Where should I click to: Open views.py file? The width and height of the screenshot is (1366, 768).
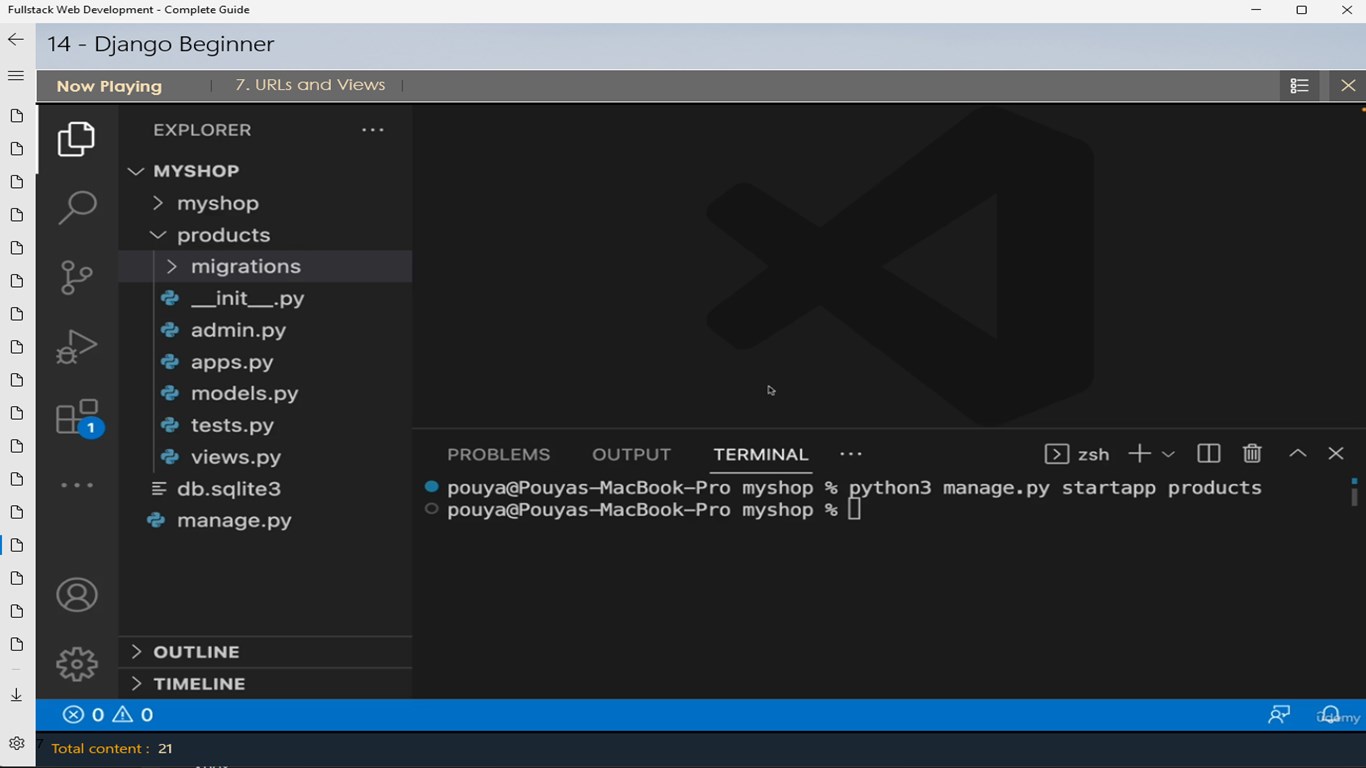pos(236,457)
